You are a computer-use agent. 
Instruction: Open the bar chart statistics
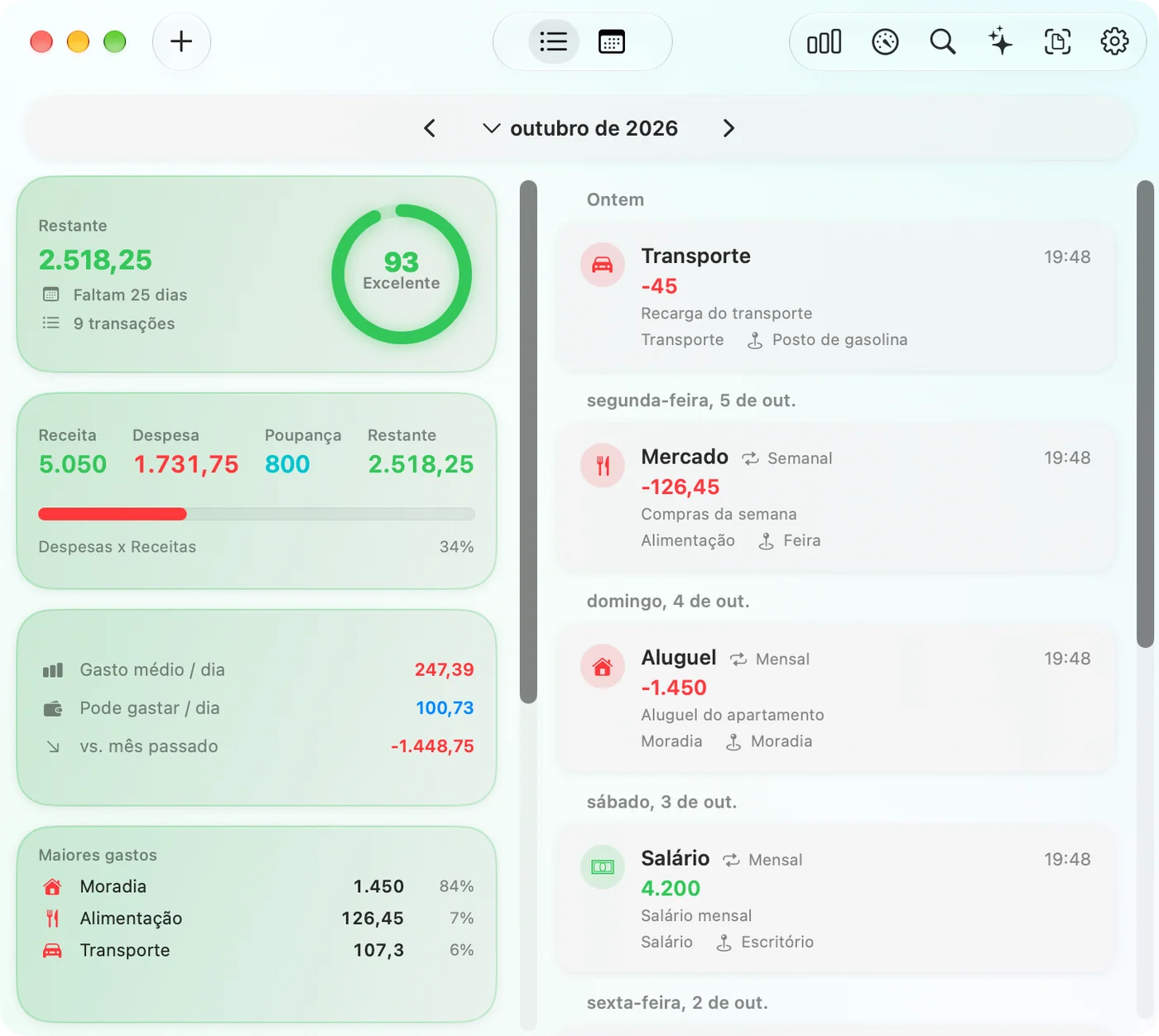(x=825, y=41)
